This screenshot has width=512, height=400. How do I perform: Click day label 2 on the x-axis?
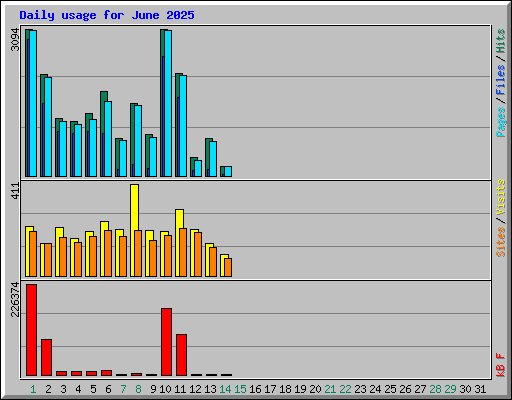click(x=48, y=389)
